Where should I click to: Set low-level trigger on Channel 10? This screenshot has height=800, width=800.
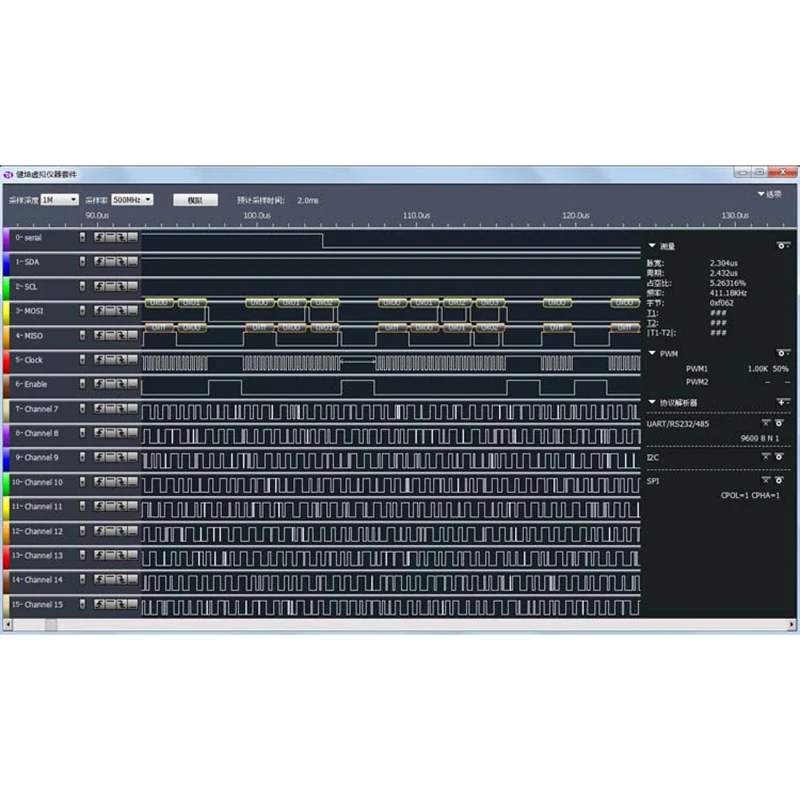click(133, 482)
